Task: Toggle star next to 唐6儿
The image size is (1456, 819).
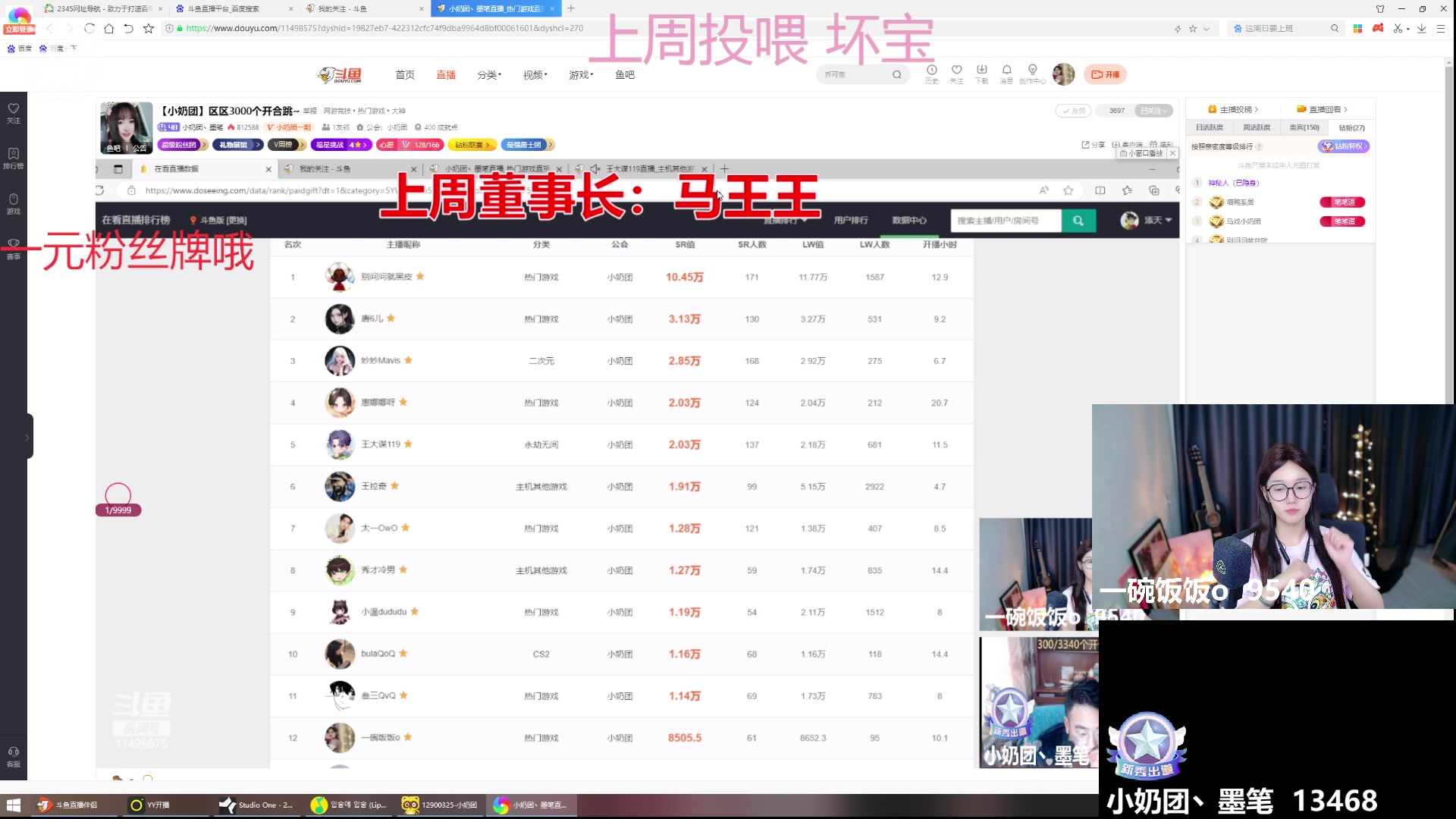Action: point(391,318)
